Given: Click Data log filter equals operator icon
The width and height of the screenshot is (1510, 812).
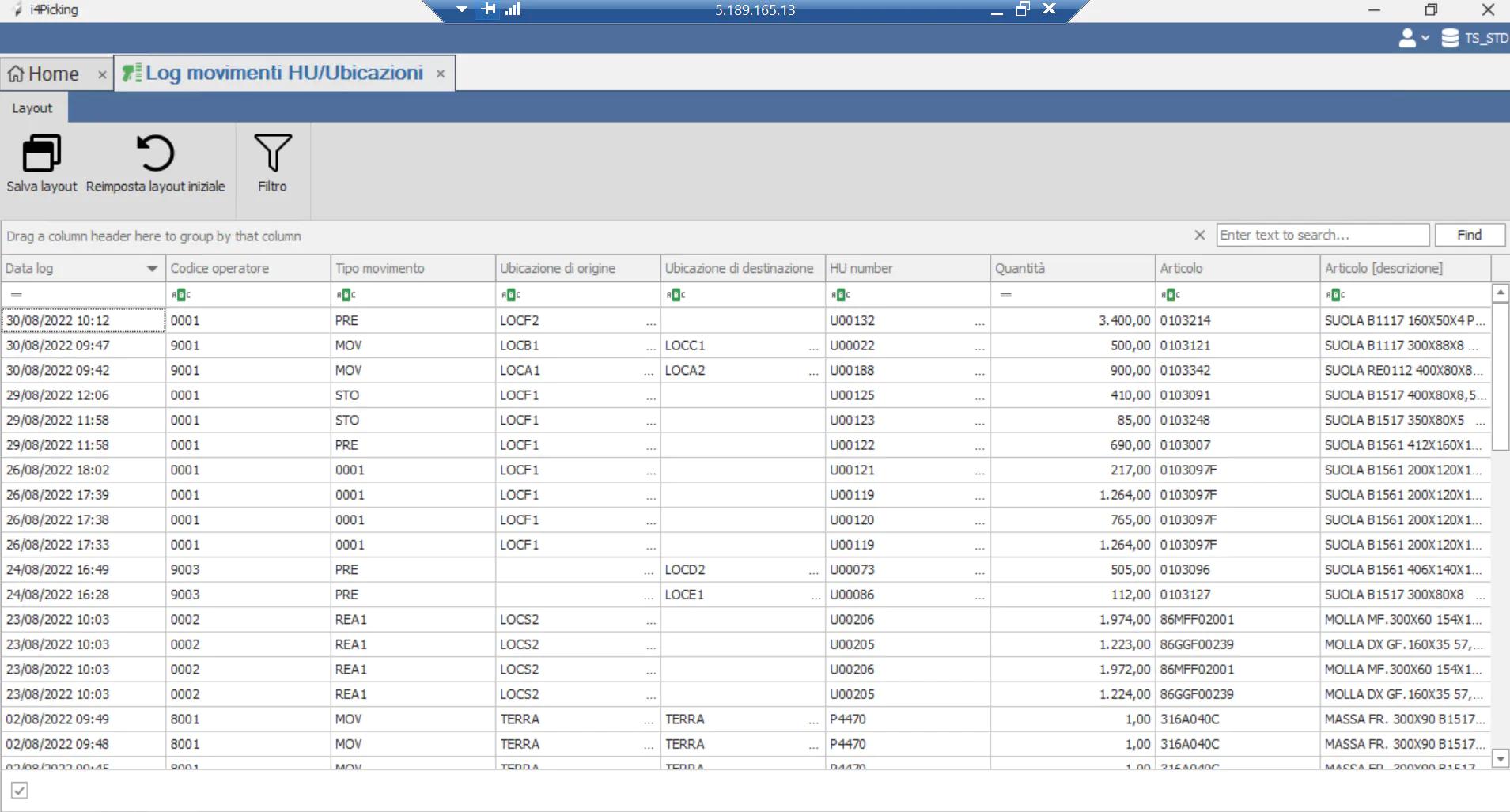Looking at the screenshot, I should [x=17, y=295].
